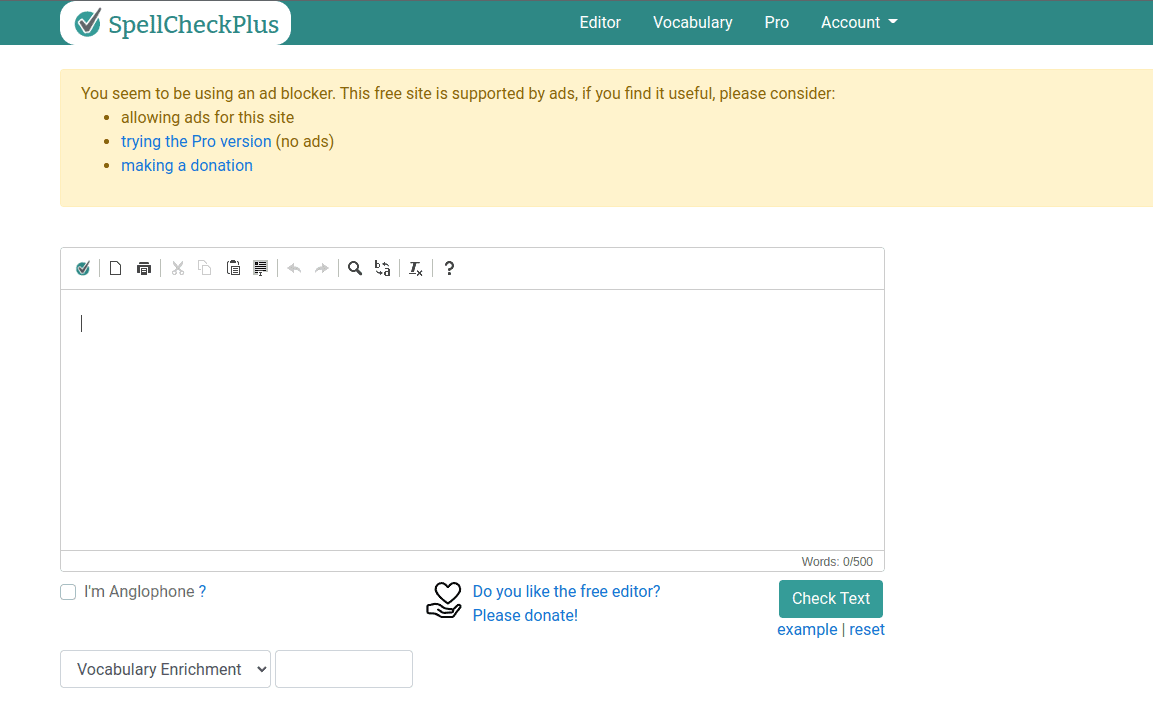
Task: Click inside the main text editor area
Action: click(472, 420)
